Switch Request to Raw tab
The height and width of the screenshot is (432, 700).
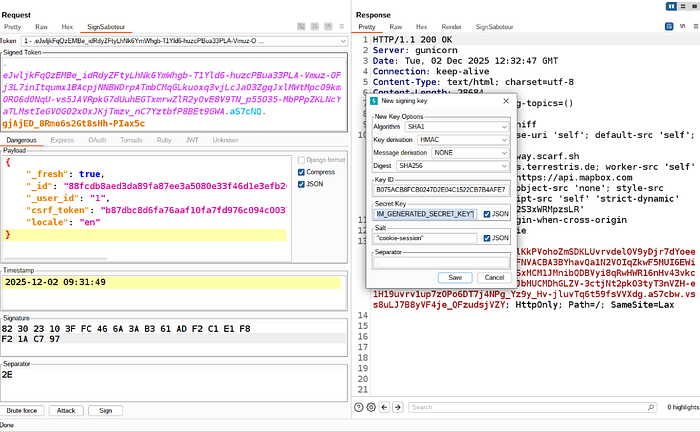click(42, 27)
